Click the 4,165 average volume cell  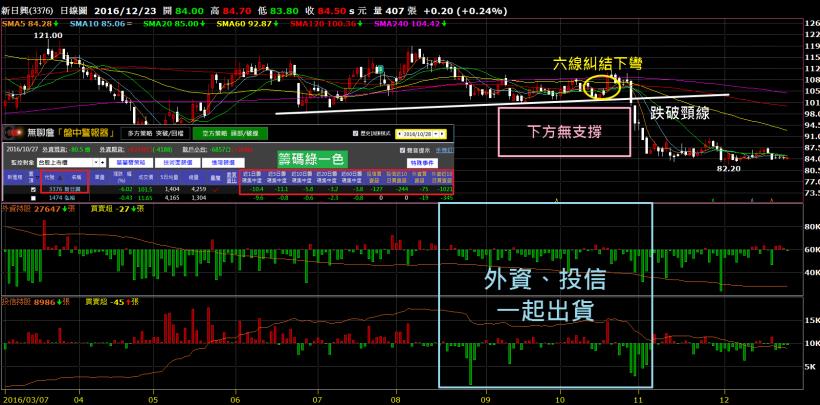172,198
